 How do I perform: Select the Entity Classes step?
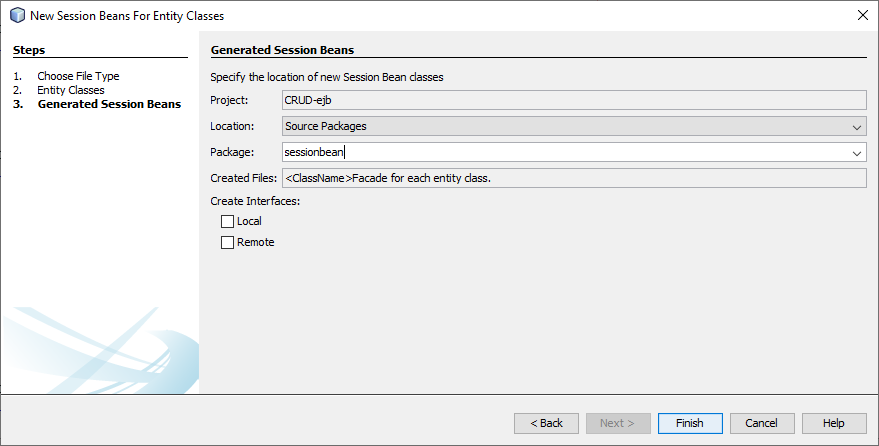(x=71, y=90)
